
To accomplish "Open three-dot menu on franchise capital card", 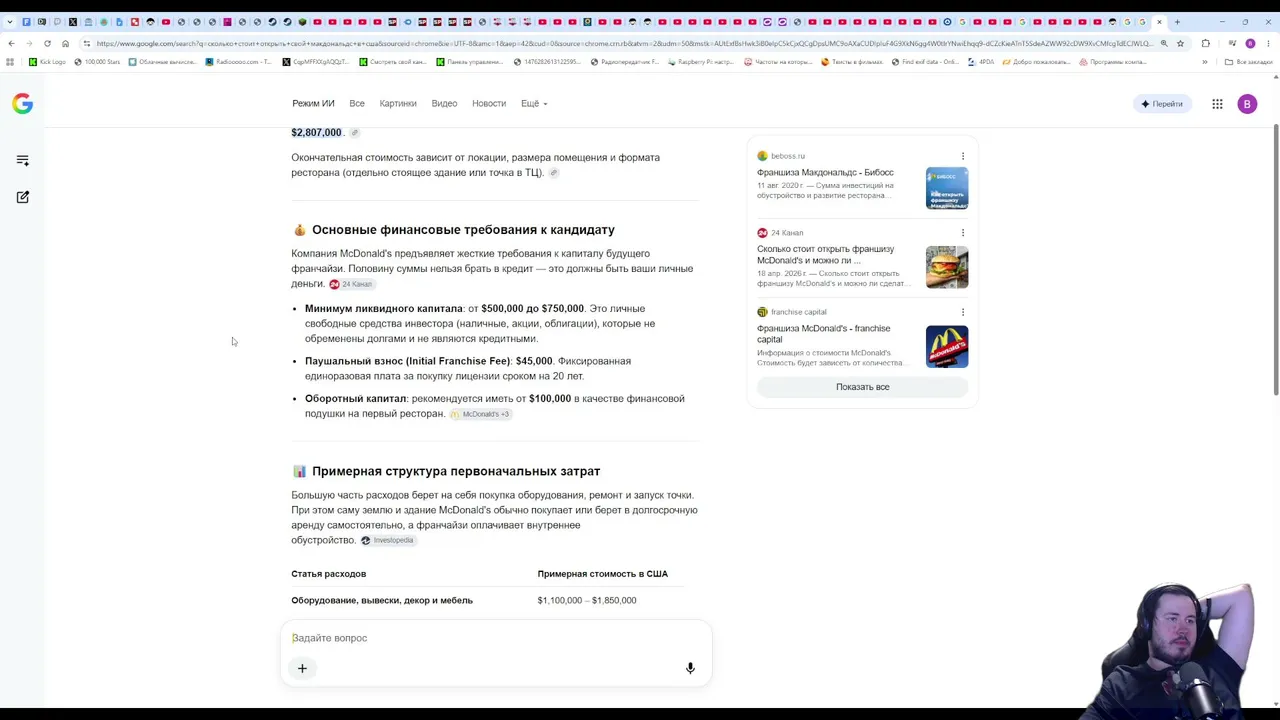I will click(x=963, y=312).
